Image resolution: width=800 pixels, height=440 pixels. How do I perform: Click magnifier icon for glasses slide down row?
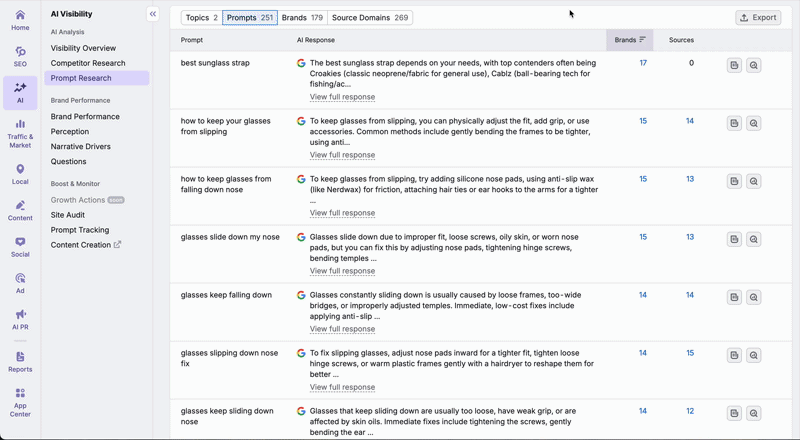pyautogui.click(x=754, y=239)
